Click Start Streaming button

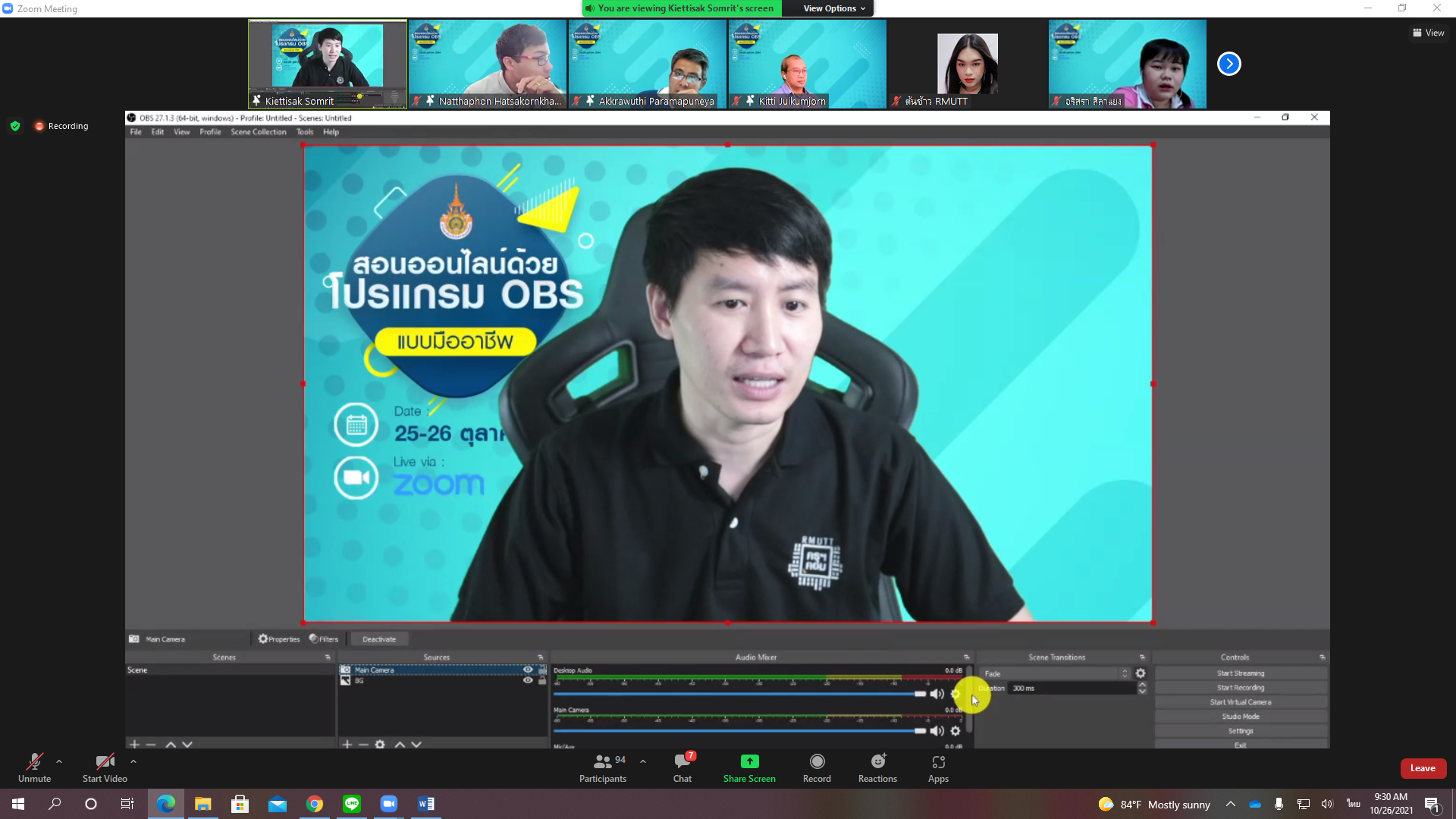tap(1241, 673)
